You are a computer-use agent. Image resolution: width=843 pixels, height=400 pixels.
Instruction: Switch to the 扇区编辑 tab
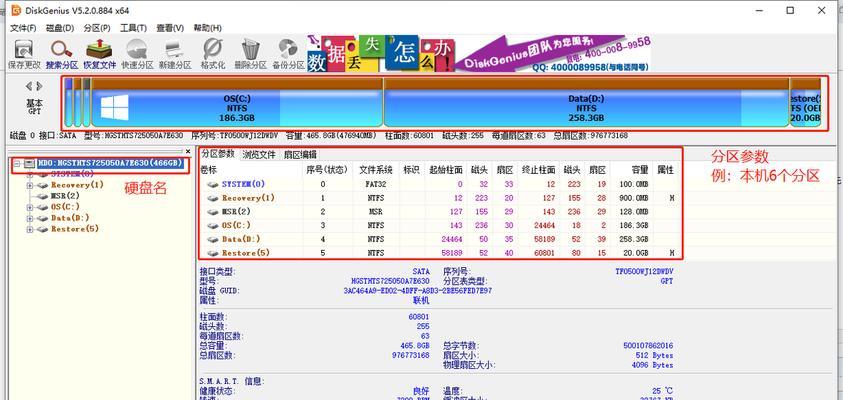pos(300,155)
